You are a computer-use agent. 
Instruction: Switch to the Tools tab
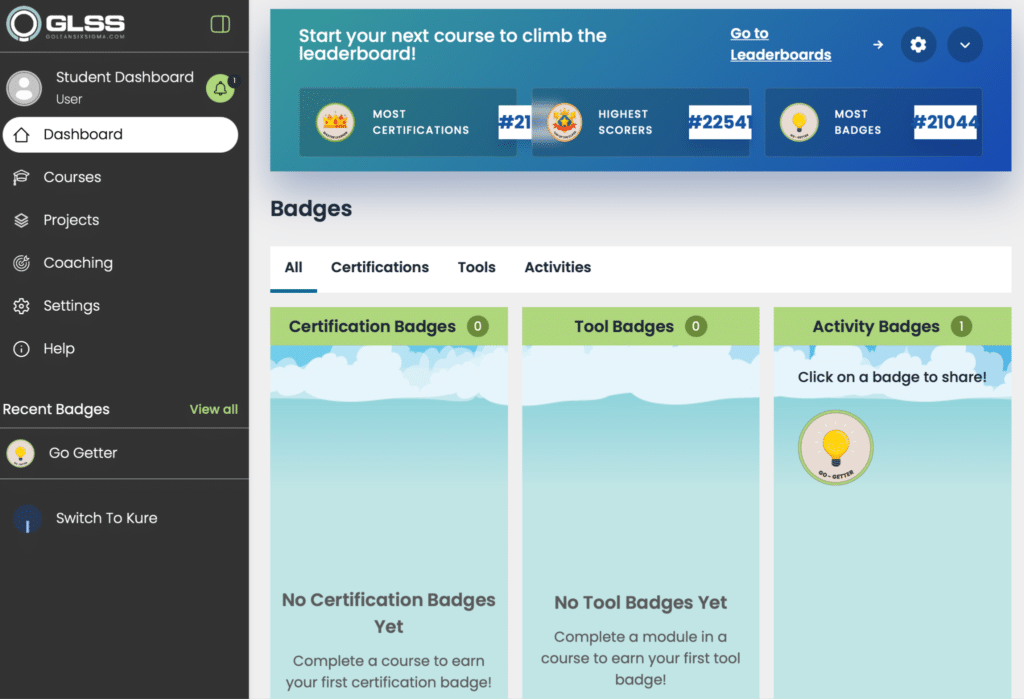(477, 268)
